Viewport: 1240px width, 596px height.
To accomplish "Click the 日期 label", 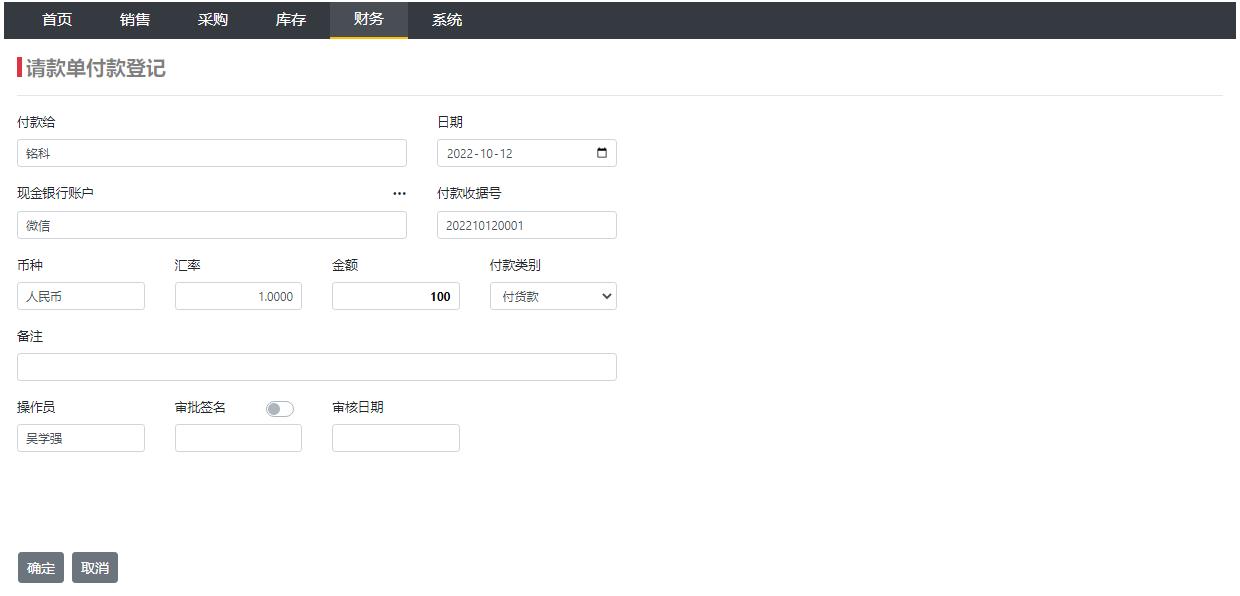I will tap(450, 122).
